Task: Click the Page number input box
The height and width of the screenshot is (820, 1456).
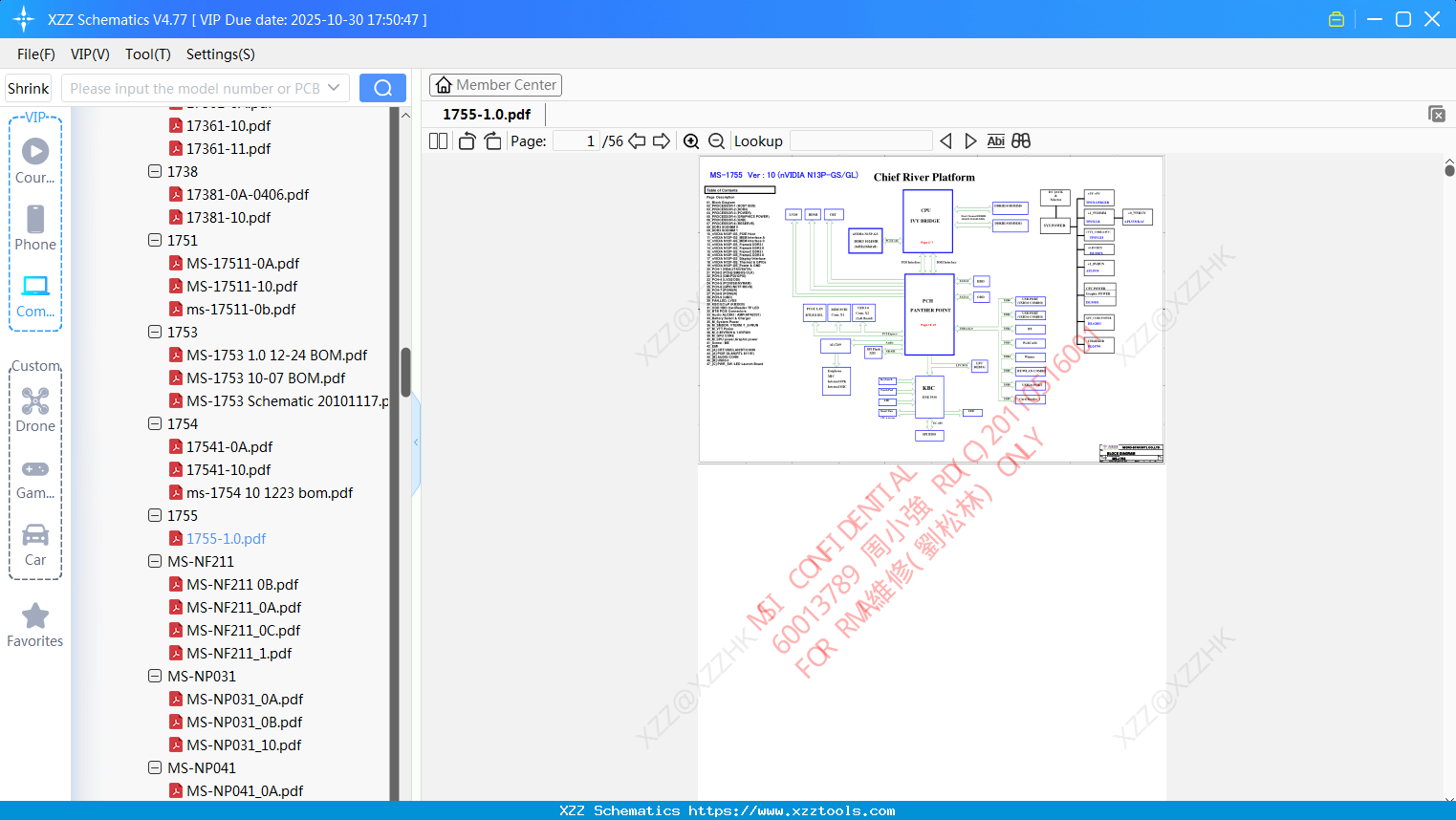Action: 576,140
